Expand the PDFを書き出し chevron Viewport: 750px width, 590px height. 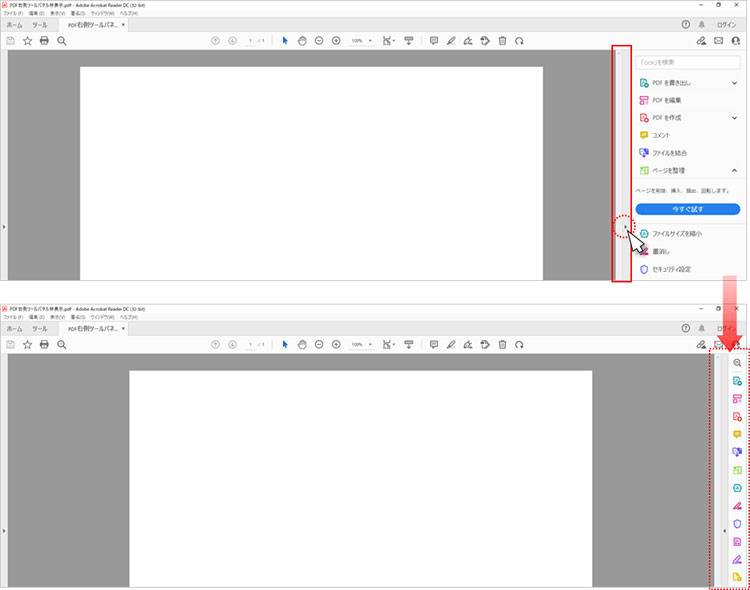point(734,83)
